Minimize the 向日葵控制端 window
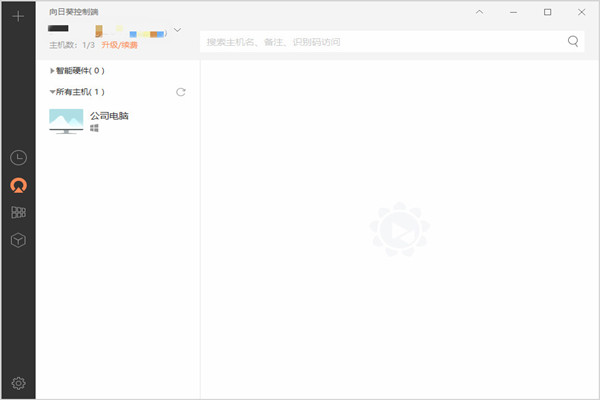The height and width of the screenshot is (400, 600). coord(513,12)
